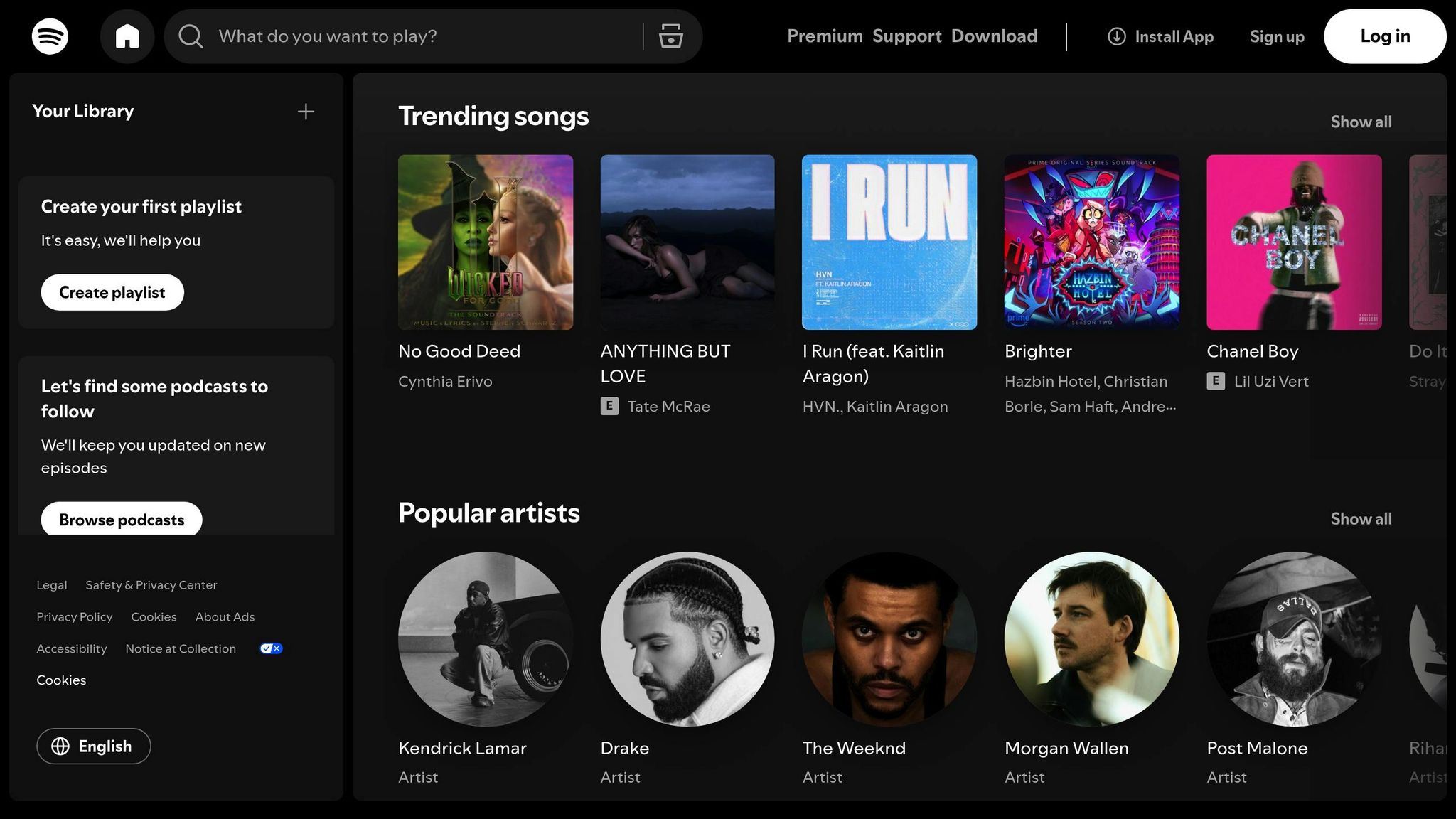Screen dimensions: 1456x819
Task: Go to Home using the house icon
Action: (127, 36)
